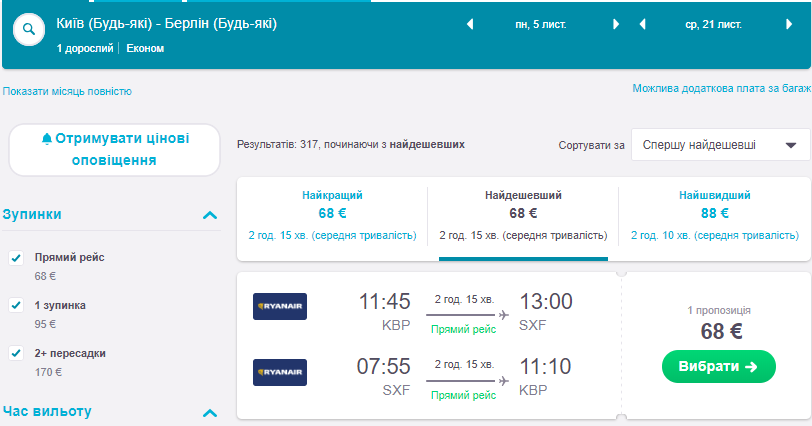Click Ryanair logo on outbound flight

(280, 306)
